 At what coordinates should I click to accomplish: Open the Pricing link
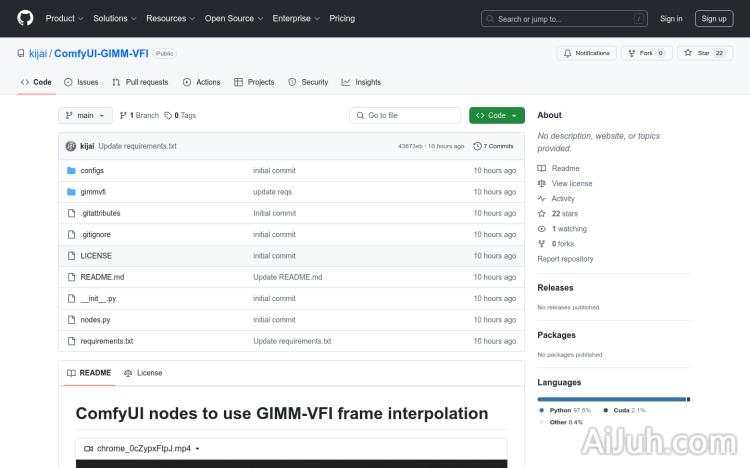coord(342,18)
